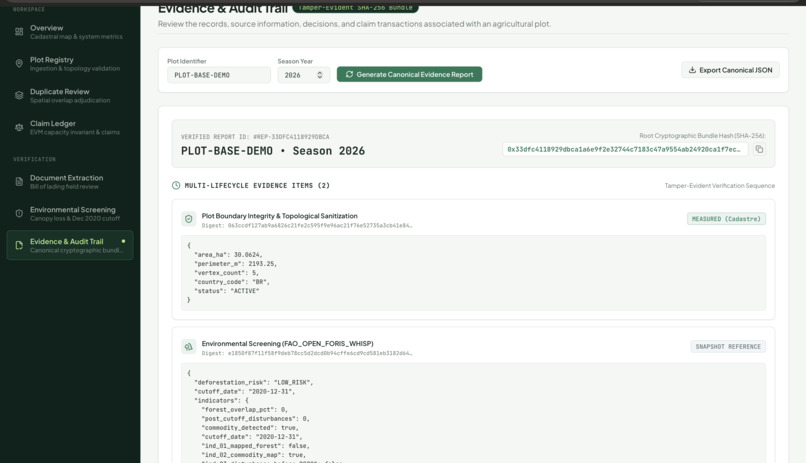Click the Plot Boundary digest hash line
806x463 pixels.
307,226
